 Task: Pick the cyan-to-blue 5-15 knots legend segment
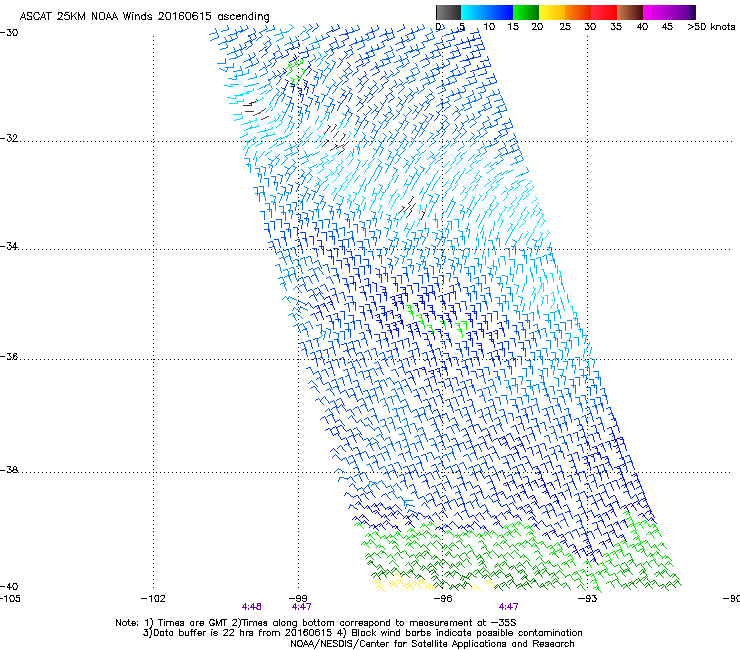[487, 12]
